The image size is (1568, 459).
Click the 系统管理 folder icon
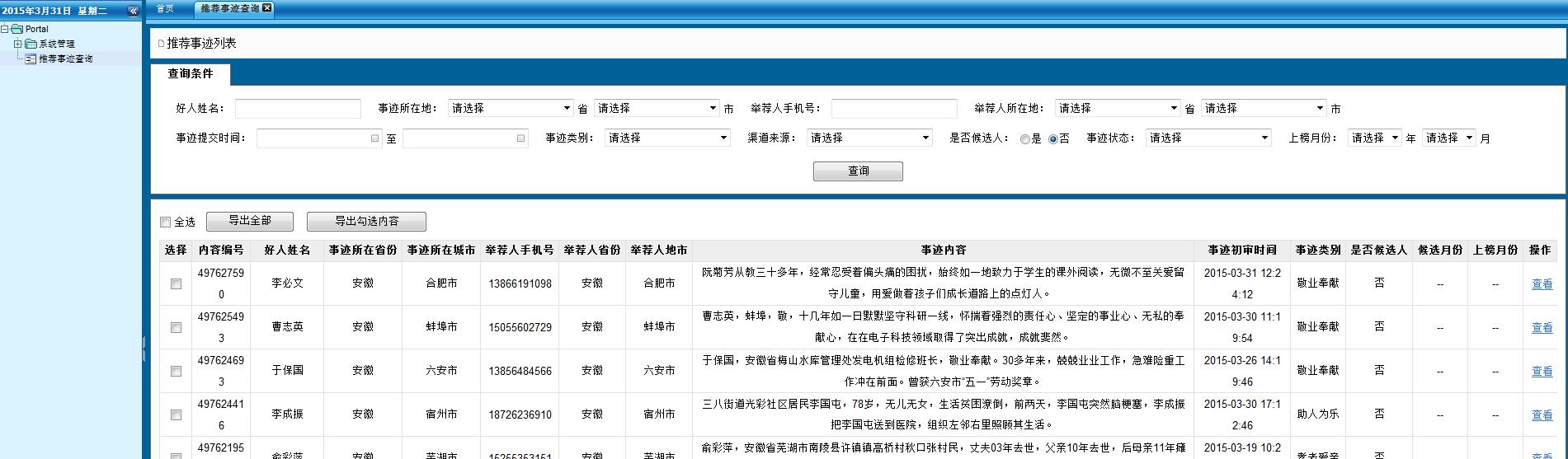(x=31, y=44)
